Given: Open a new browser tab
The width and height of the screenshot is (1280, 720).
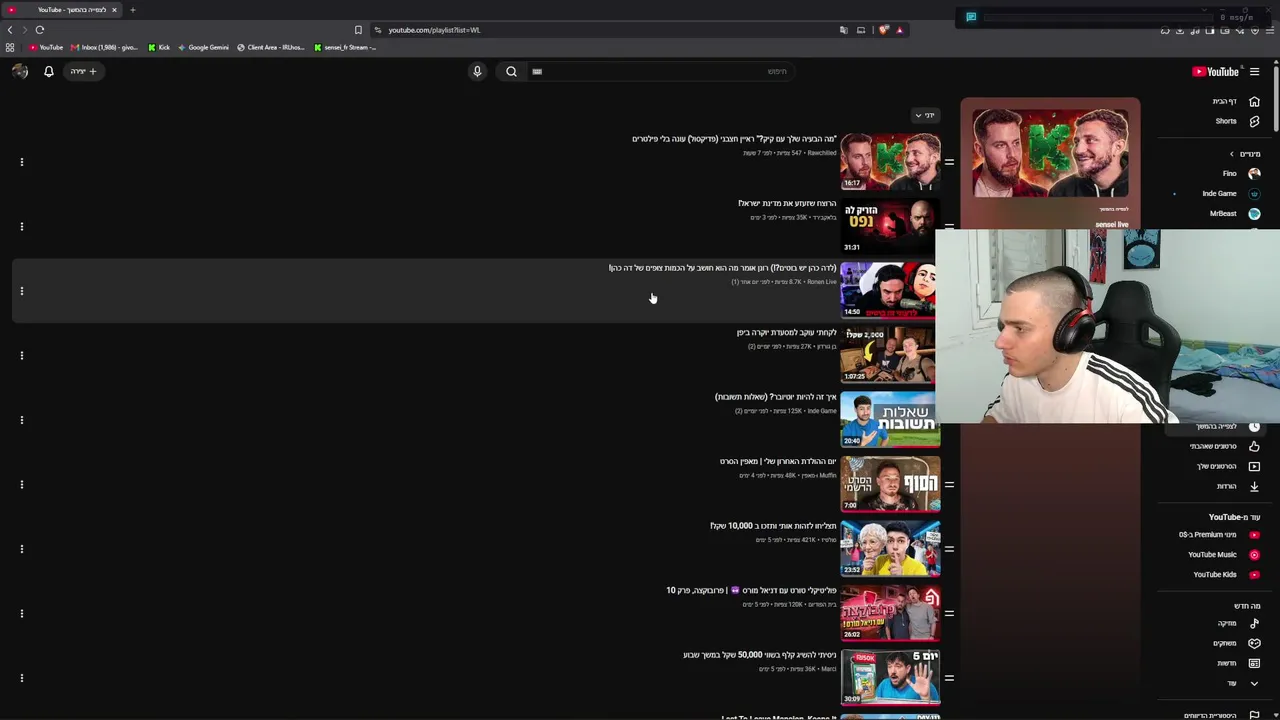Looking at the screenshot, I should click(132, 10).
